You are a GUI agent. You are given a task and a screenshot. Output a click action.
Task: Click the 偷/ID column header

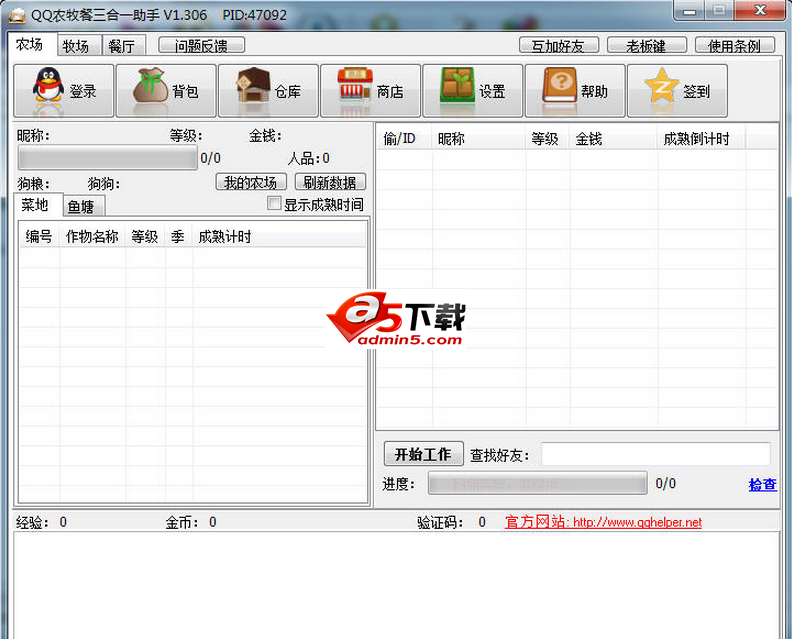(404, 138)
